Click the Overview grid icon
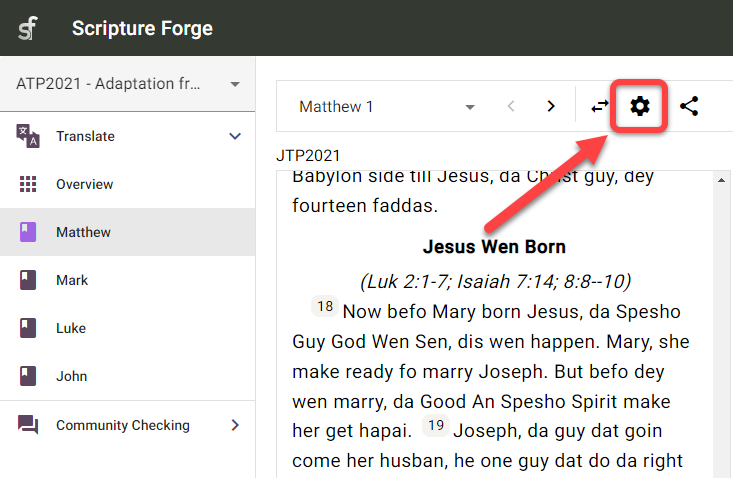 click(28, 184)
